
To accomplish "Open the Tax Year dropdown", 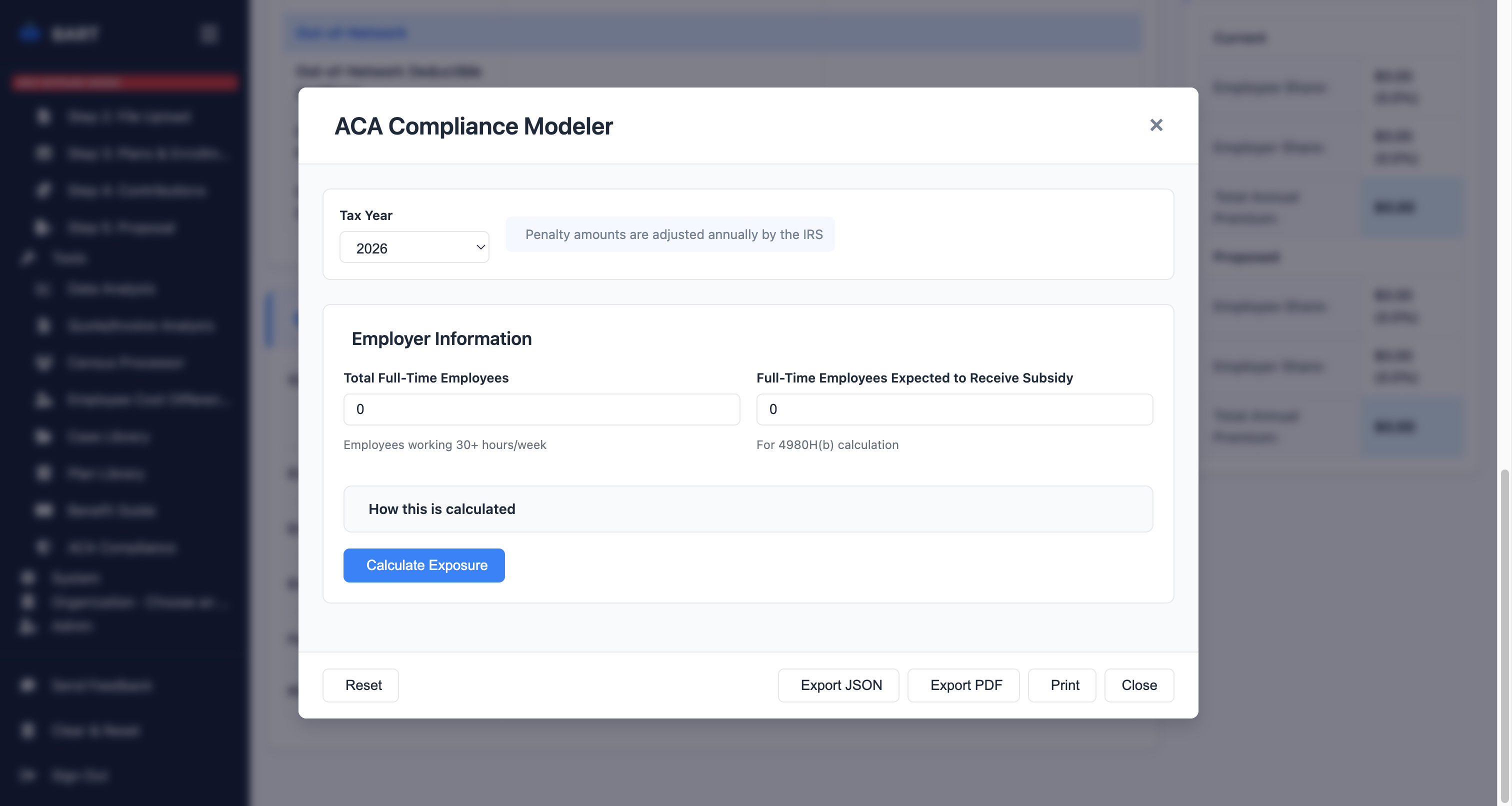I will pyautogui.click(x=414, y=247).
